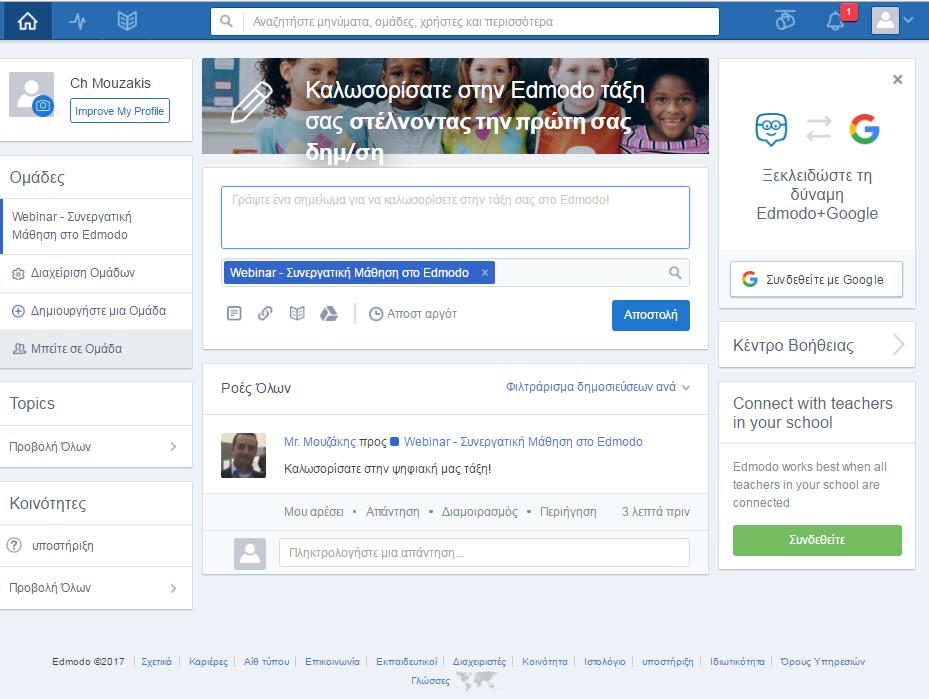Click the green Συνδεθείτε button

[x=817, y=540]
